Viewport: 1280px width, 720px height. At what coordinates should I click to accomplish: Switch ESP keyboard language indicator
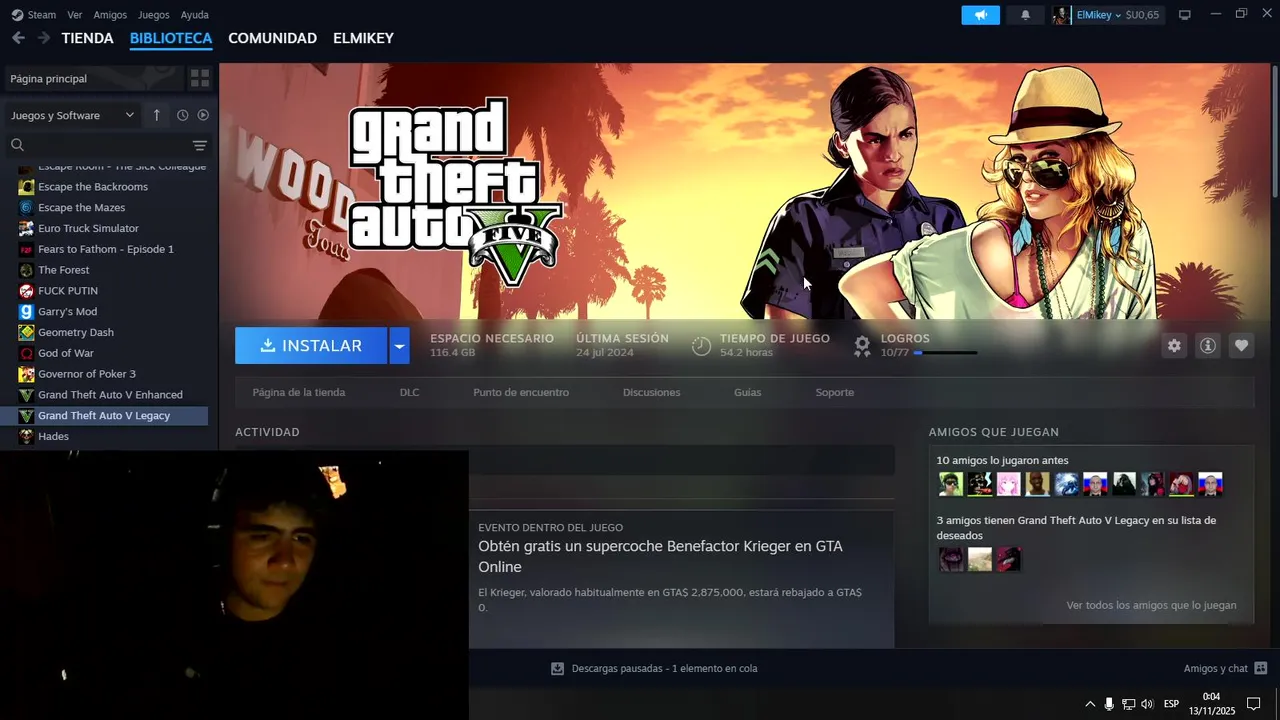[1171, 704]
